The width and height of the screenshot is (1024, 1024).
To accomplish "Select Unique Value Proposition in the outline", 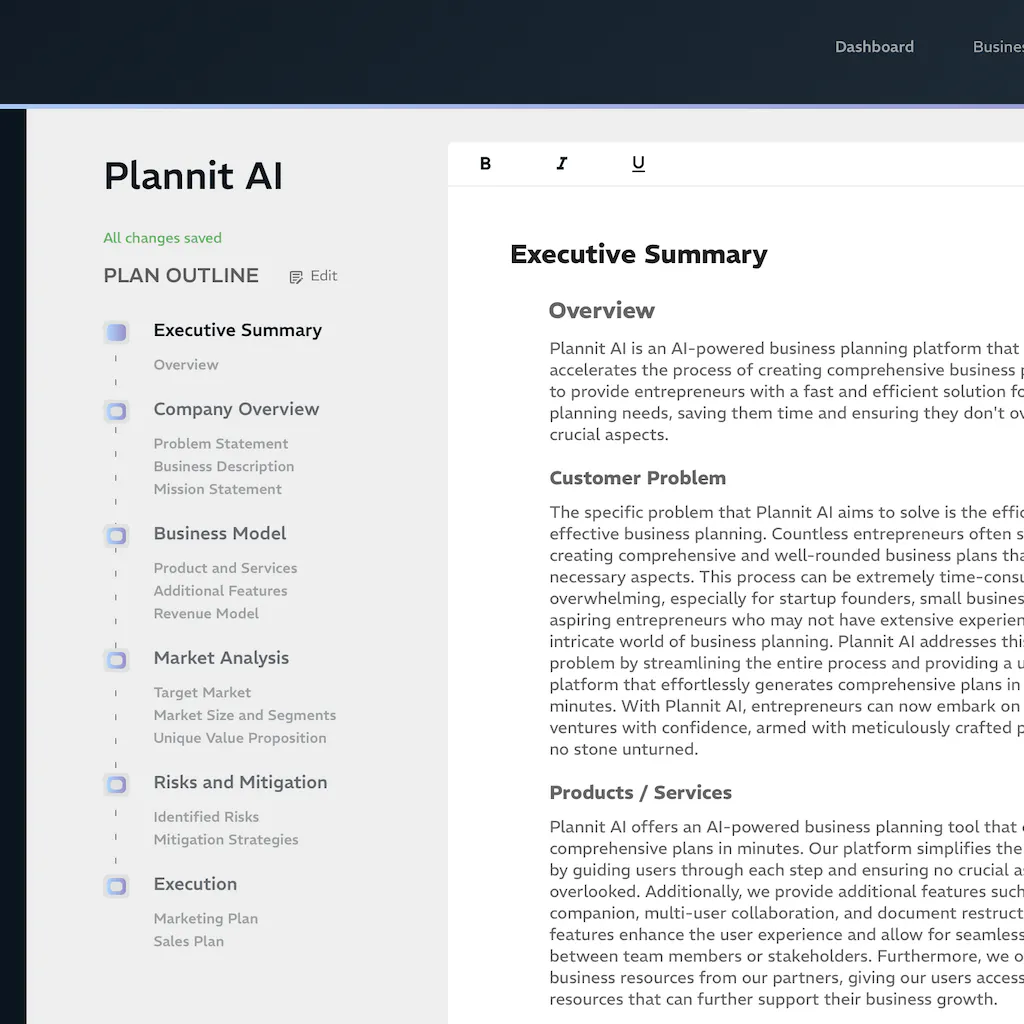I will 240,737.
